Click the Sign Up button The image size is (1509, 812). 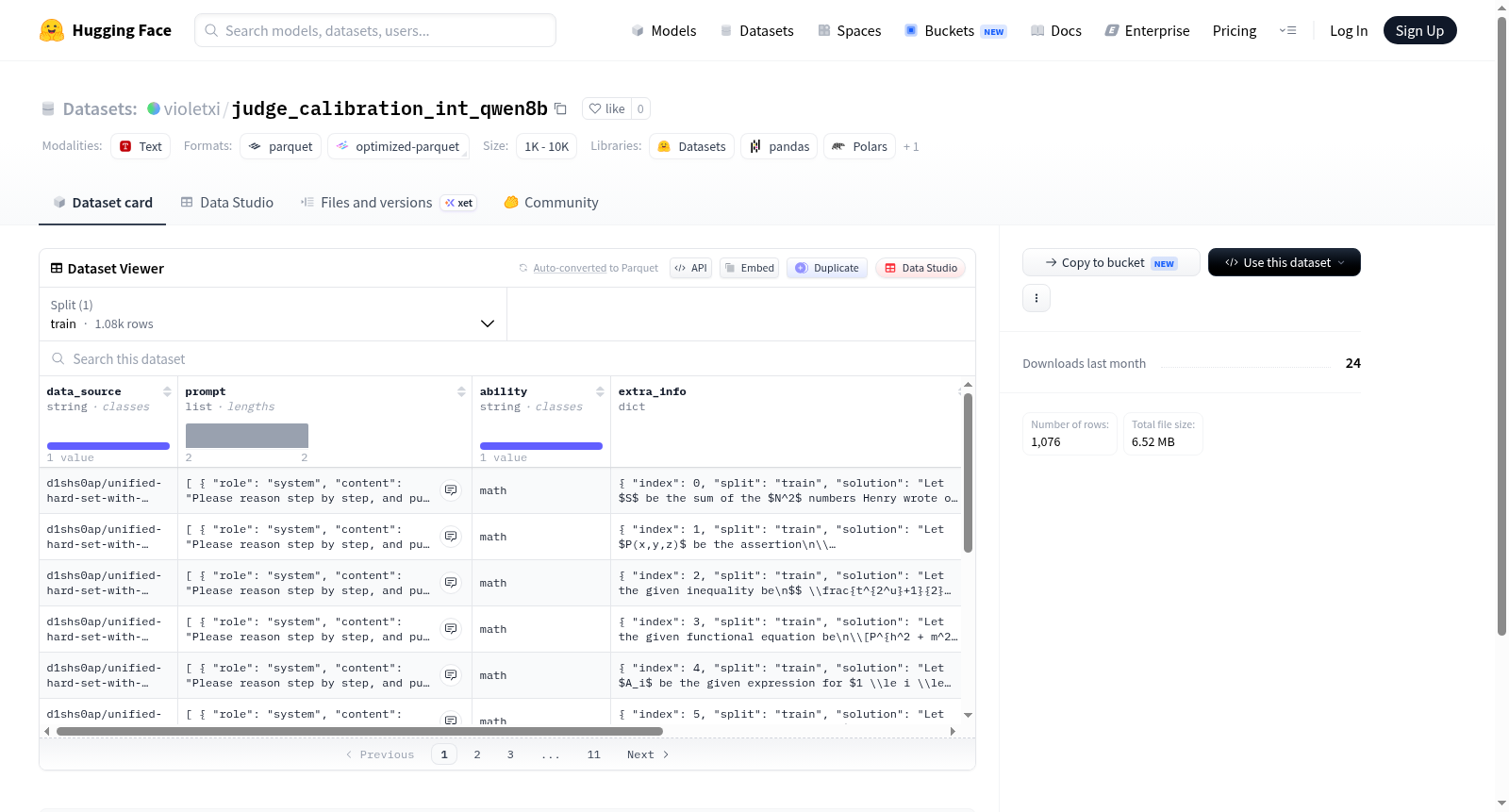coord(1419,30)
